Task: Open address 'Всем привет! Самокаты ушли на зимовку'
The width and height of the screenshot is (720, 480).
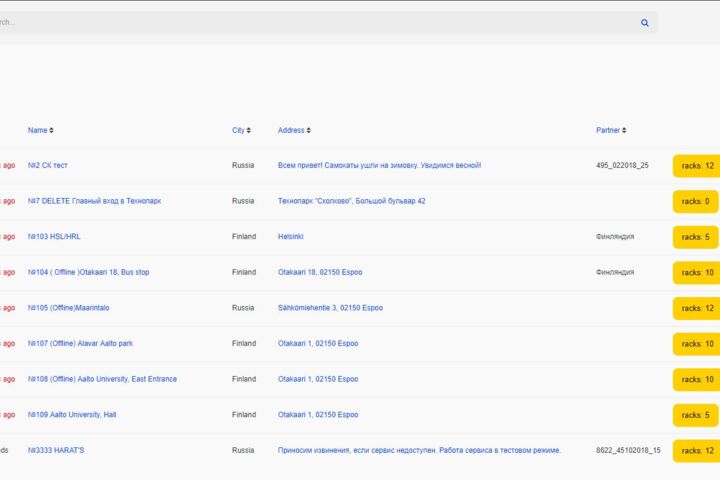Action: coord(379,165)
